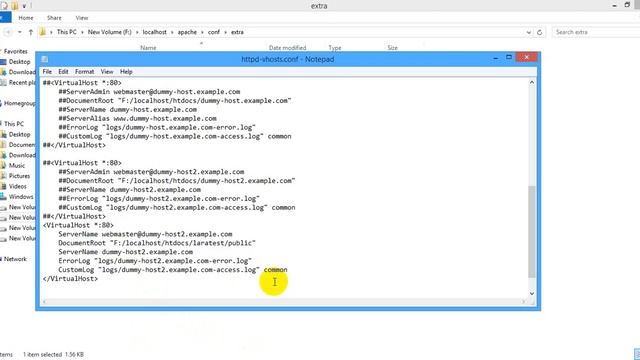This screenshot has height=360, width=640.
Task: Open quick access toolbar customize dropdown
Action: pyautogui.click(x=24, y=6)
